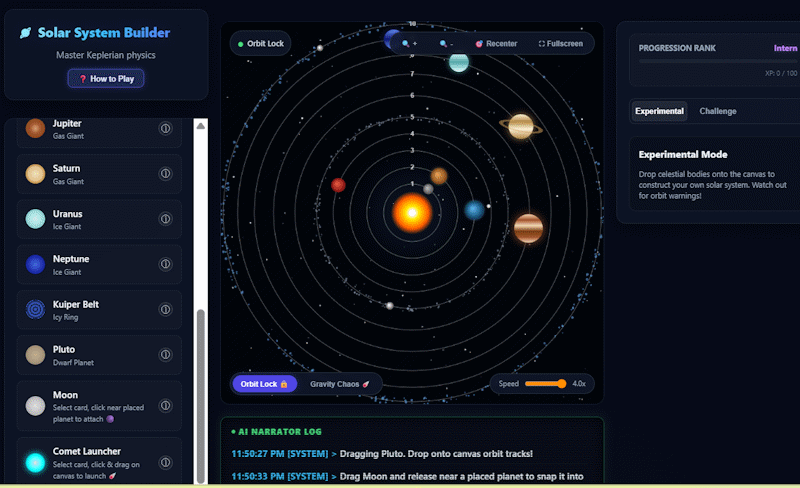Click the "4.0x" speed value
800x488 pixels.
579,384
